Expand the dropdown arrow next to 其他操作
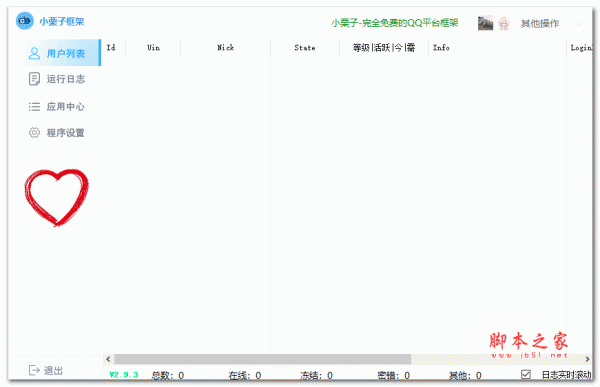The height and width of the screenshot is (387, 600). click(579, 23)
